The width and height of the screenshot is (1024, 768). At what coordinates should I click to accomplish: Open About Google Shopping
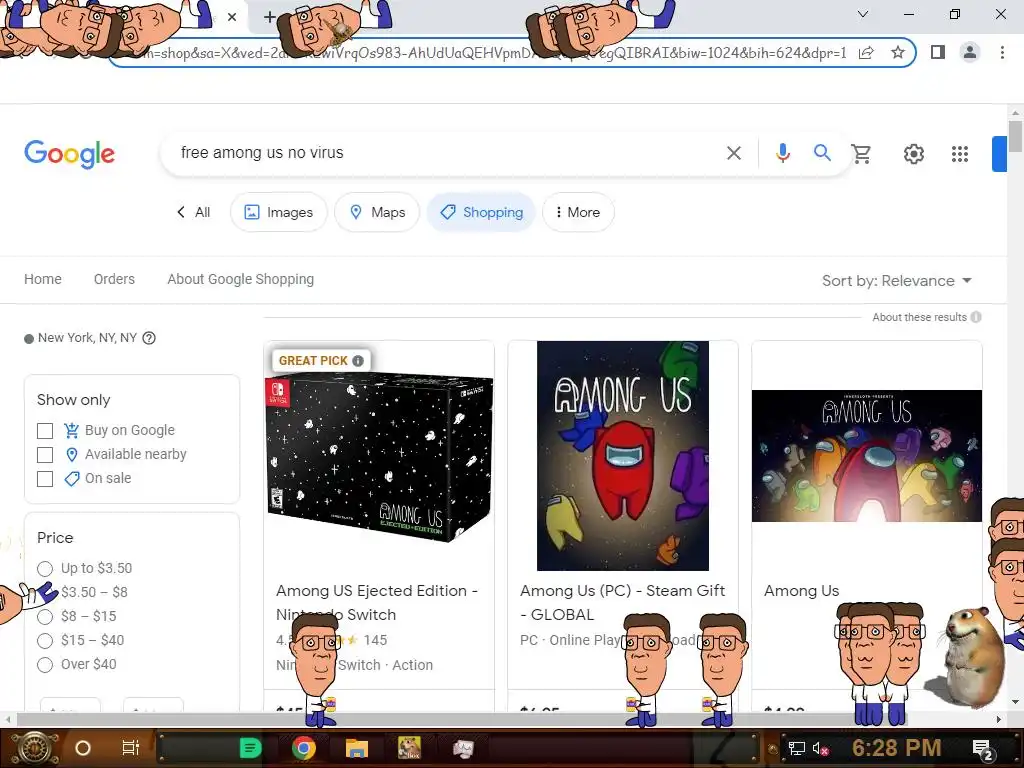[x=240, y=280]
